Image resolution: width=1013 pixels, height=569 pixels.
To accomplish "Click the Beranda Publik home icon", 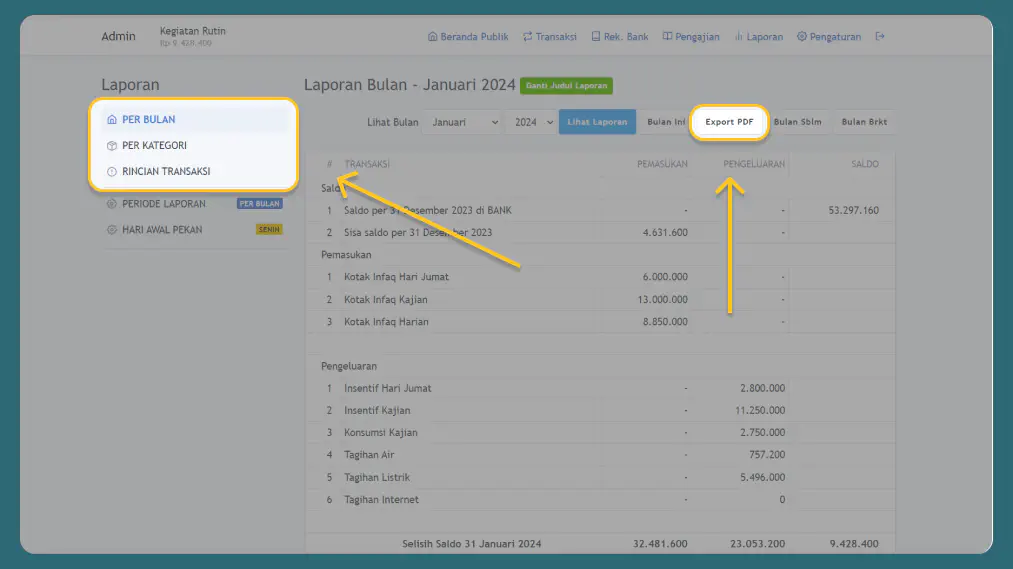I will click(432, 37).
